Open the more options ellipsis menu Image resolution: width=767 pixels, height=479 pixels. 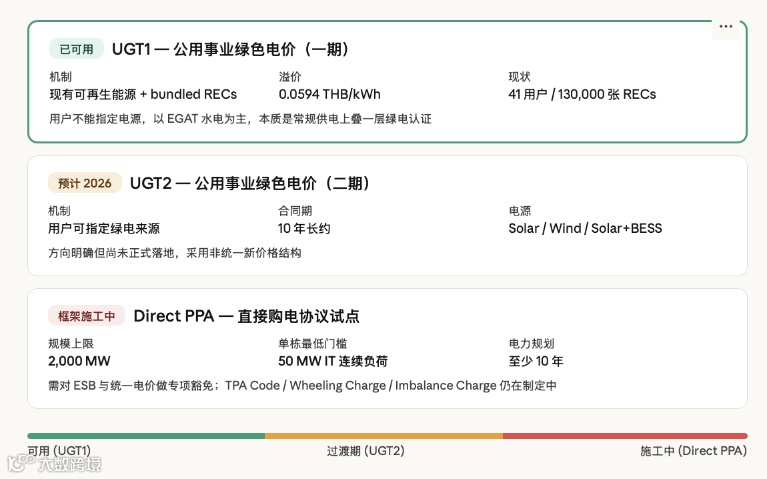click(726, 27)
